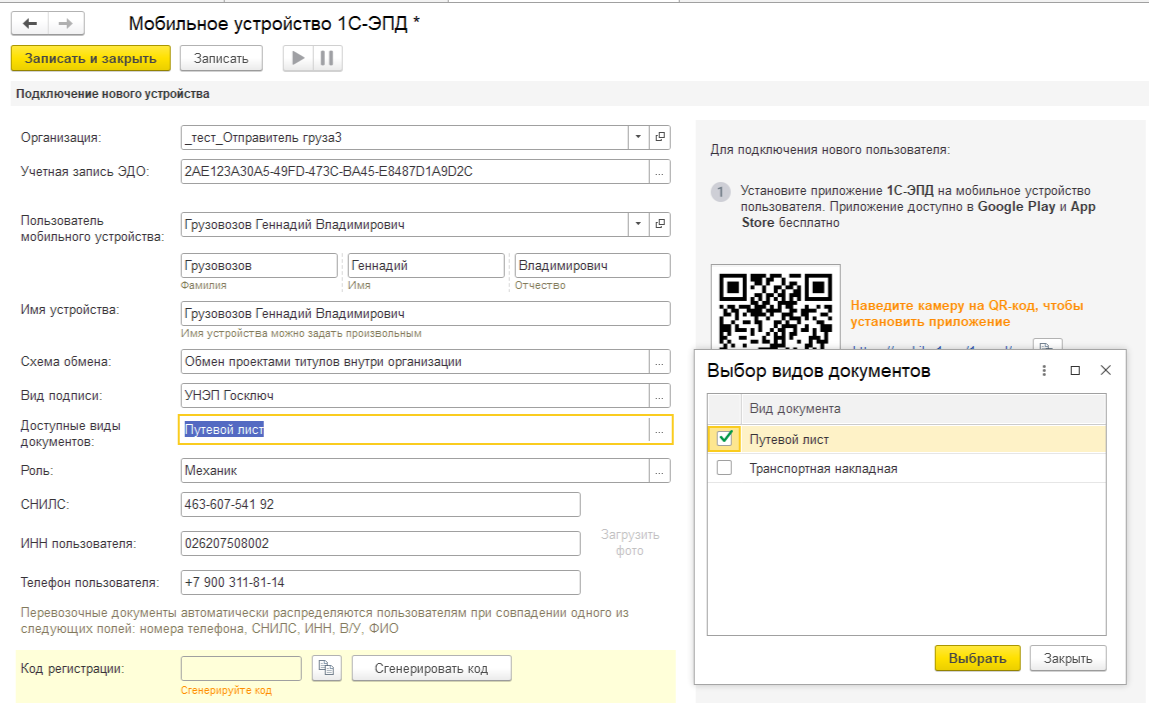Open the mobile device user's card icon
Image resolution: width=1149 pixels, height=708 pixels.
660,225
